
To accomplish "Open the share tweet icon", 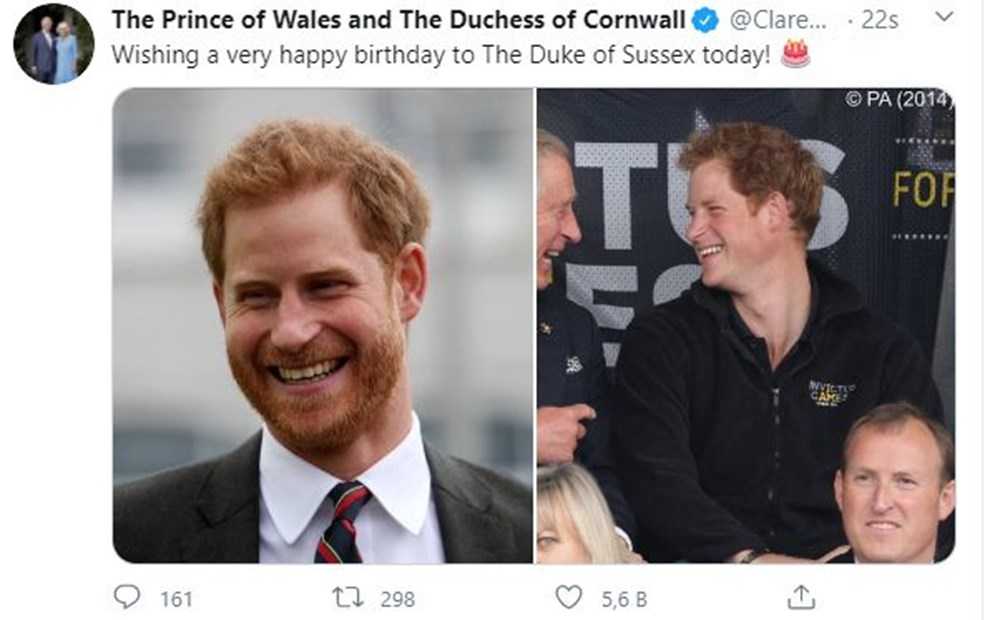I will coord(801,598).
